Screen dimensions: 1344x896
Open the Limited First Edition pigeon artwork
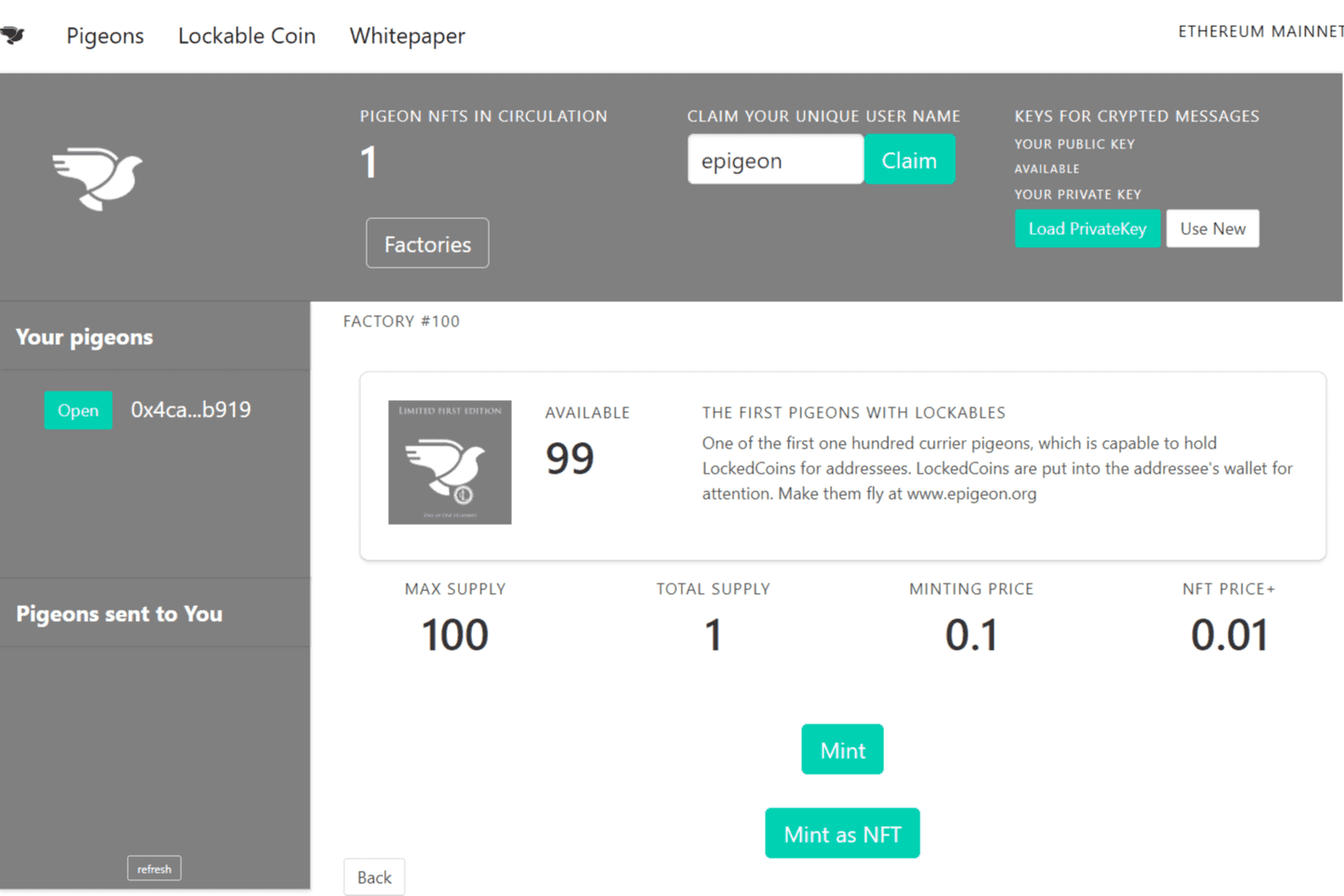click(x=449, y=462)
